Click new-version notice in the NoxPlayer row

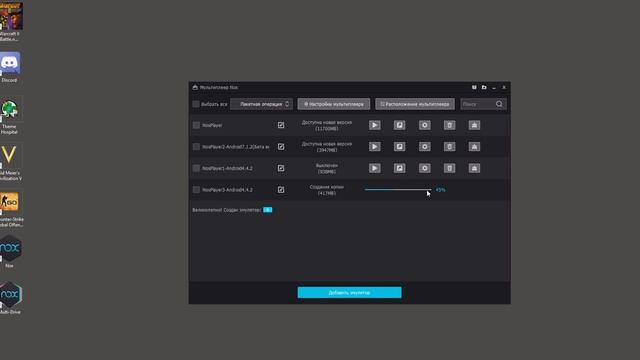click(x=327, y=125)
